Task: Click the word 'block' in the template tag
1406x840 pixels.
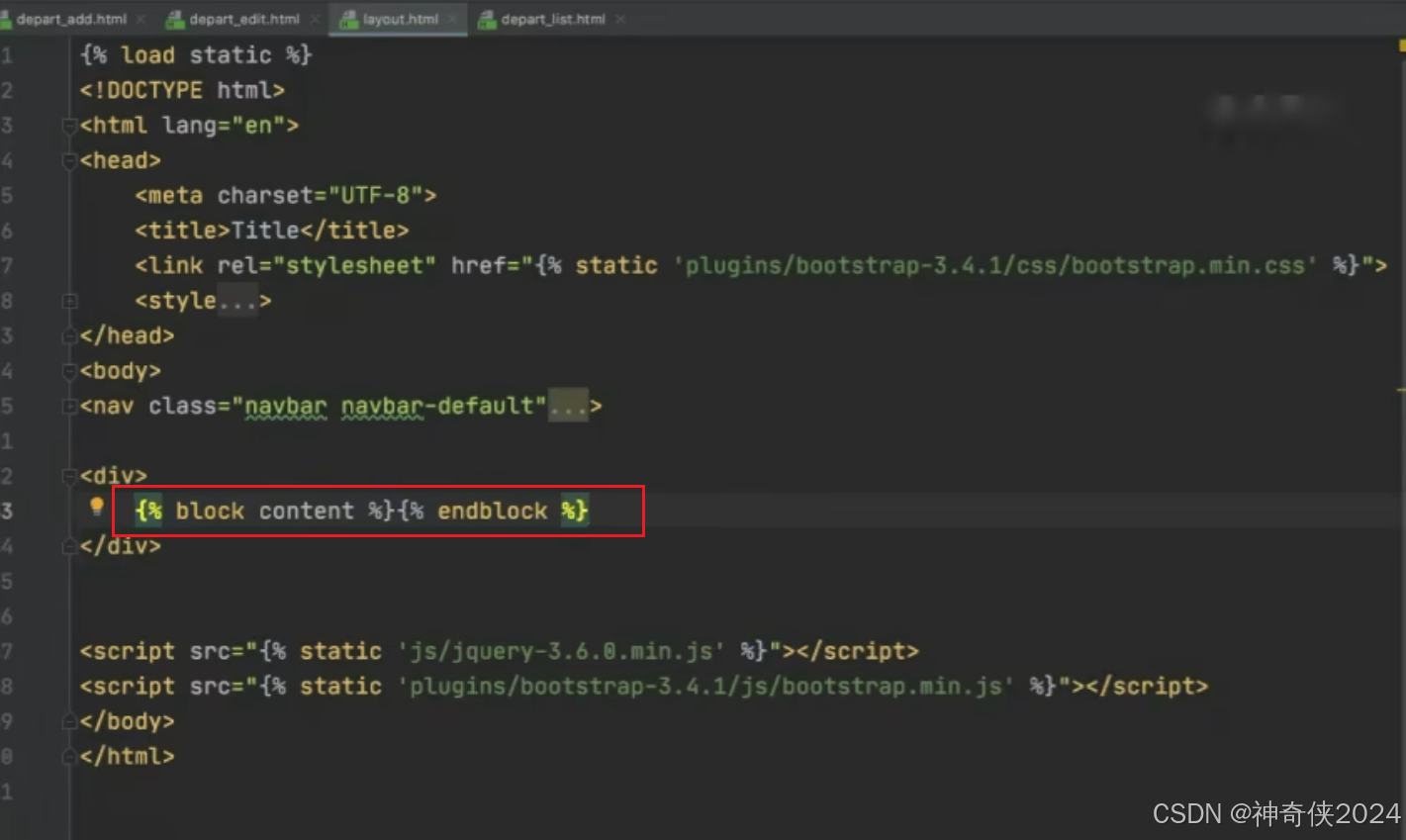Action: tap(210, 511)
